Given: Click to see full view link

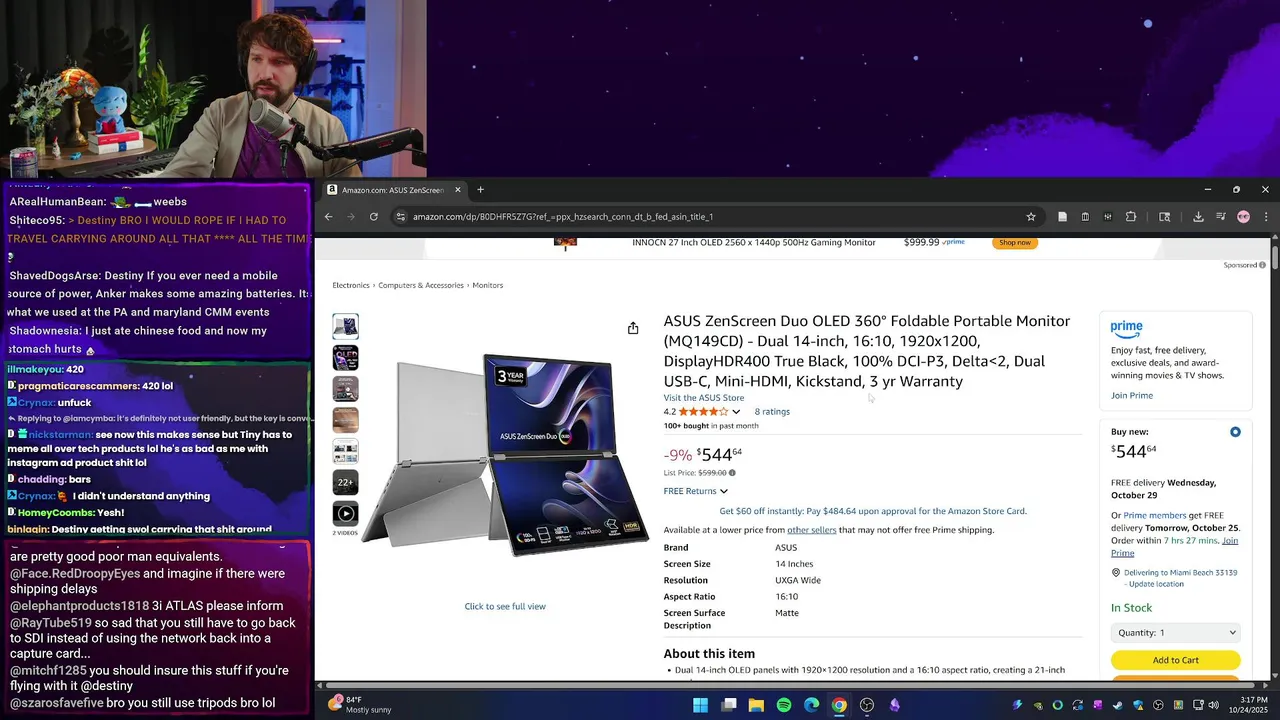Looking at the screenshot, I should click(505, 607).
